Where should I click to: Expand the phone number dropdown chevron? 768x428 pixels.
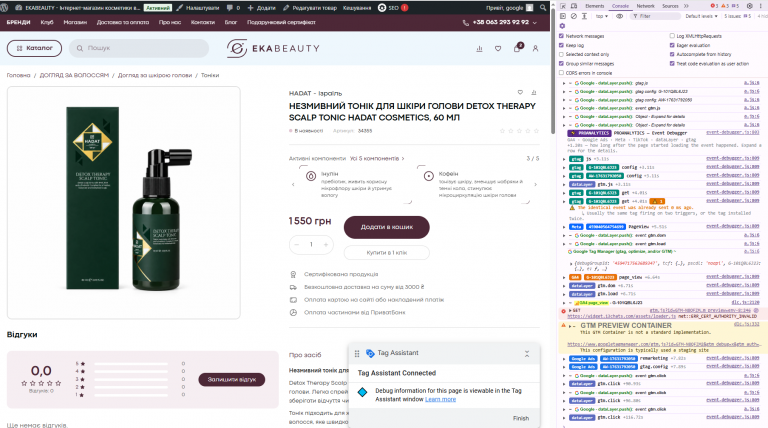tap(534, 23)
